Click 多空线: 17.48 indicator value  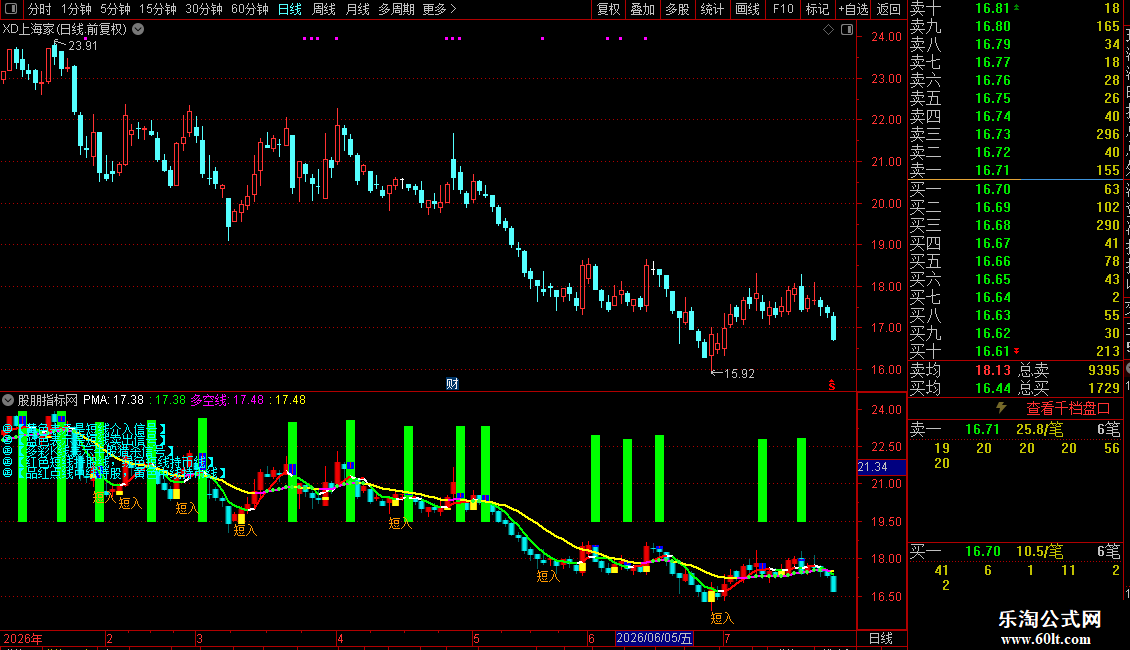(x=227, y=399)
